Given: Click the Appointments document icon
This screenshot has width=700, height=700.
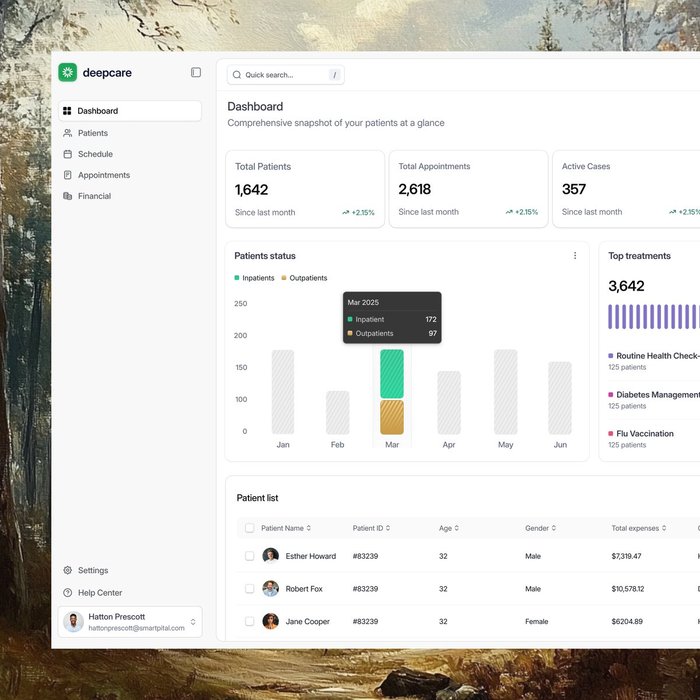Looking at the screenshot, I should (x=67, y=175).
